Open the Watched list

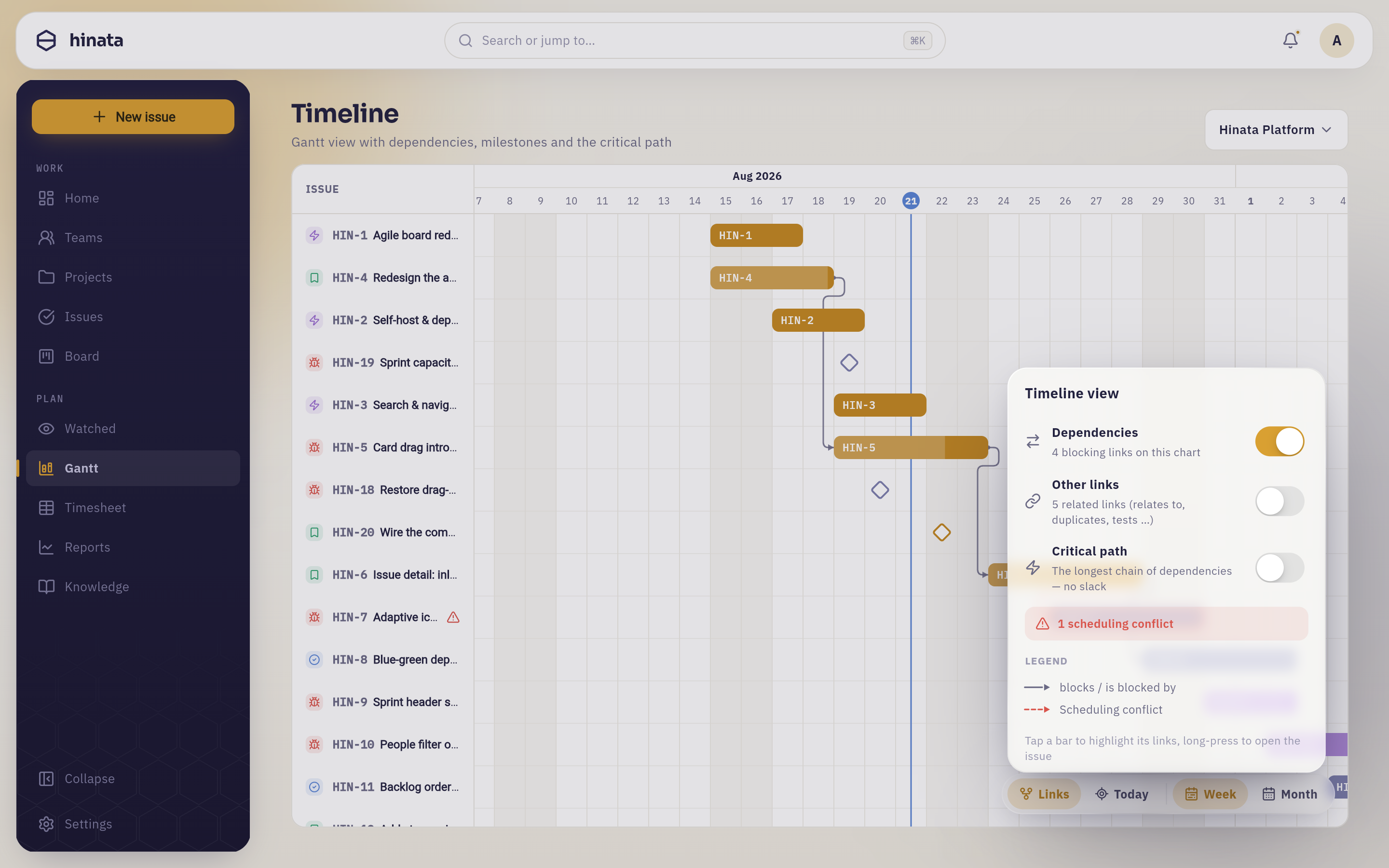pos(133,429)
